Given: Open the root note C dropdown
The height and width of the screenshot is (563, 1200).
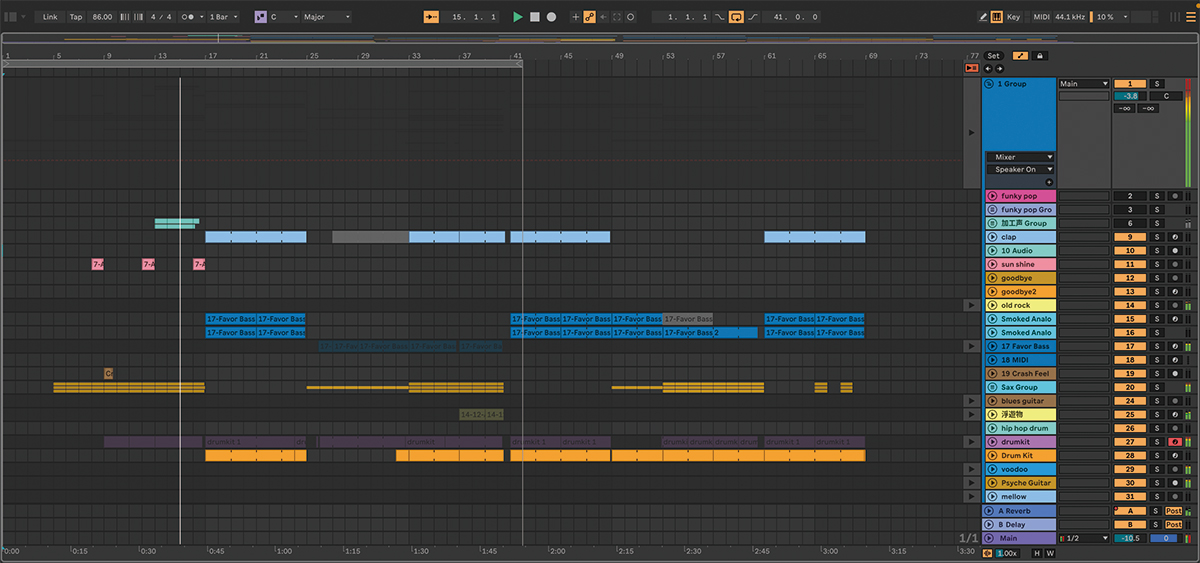Looking at the screenshot, I should [283, 17].
